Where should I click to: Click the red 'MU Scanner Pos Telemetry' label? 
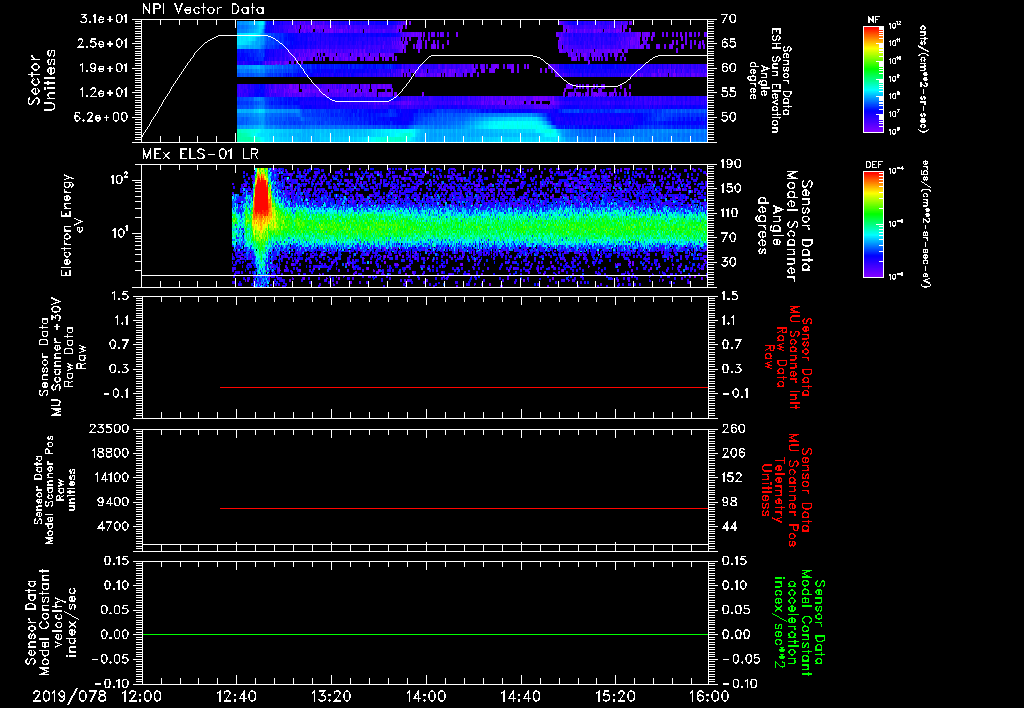(786, 490)
